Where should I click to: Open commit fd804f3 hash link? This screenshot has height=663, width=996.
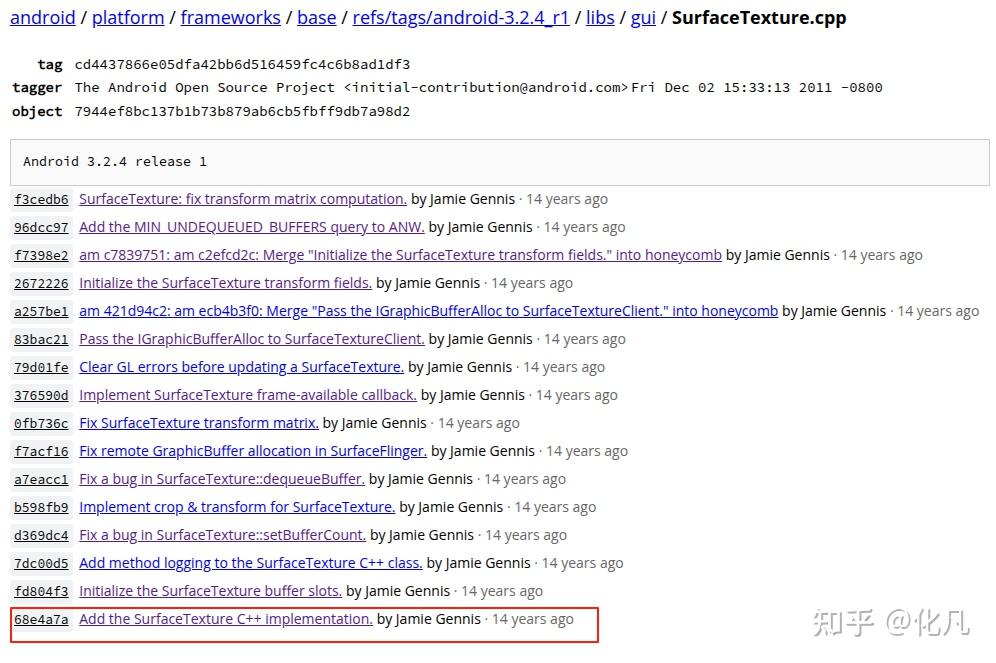[40, 591]
